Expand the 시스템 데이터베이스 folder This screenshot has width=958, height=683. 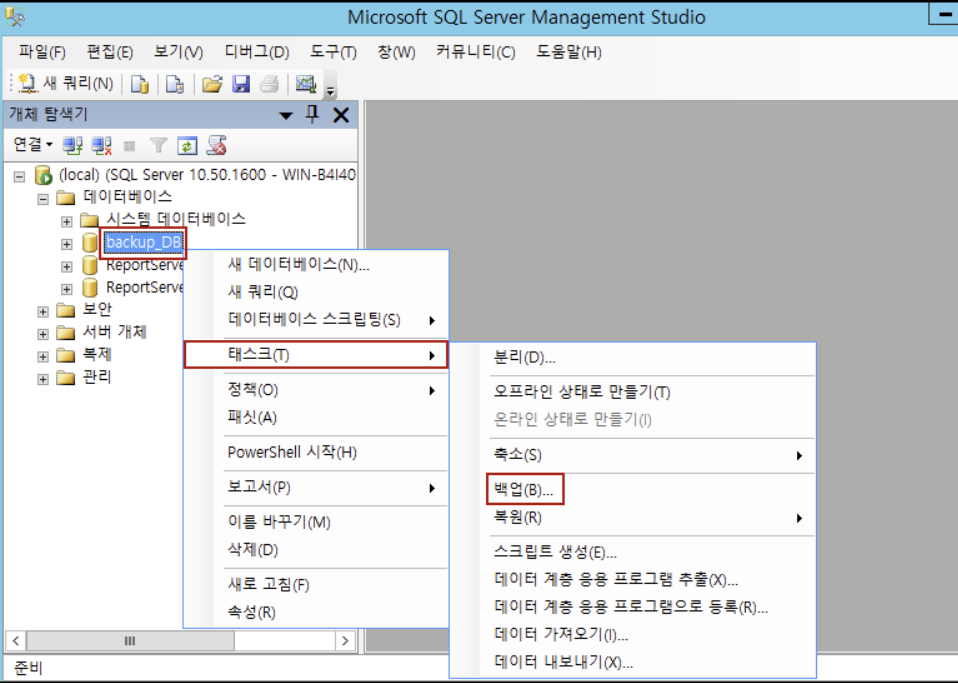tap(67, 221)
